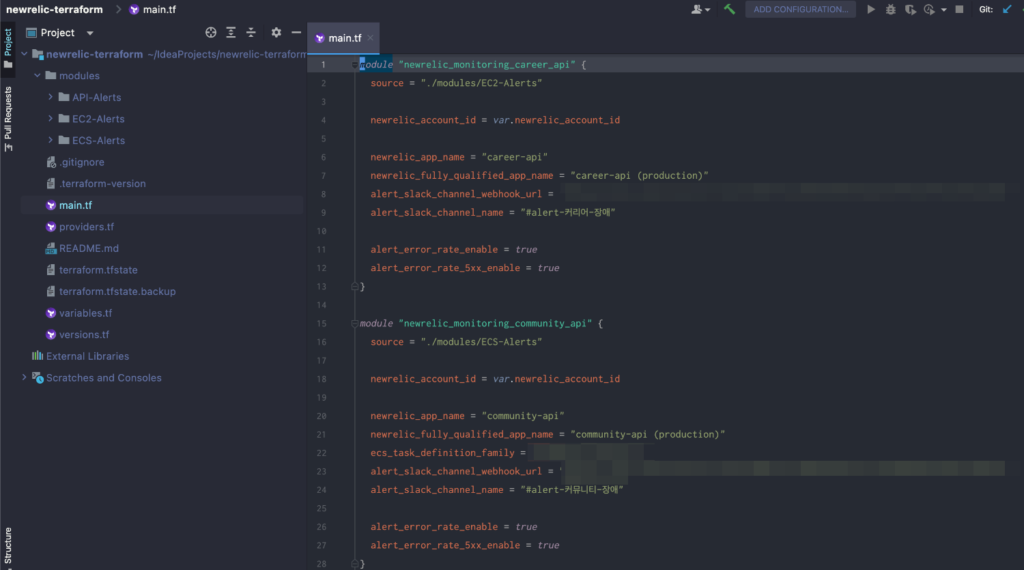Select opened file locator icon in Project panel
The width and height of the screenshot is (1024, 570).
(210, 32)
